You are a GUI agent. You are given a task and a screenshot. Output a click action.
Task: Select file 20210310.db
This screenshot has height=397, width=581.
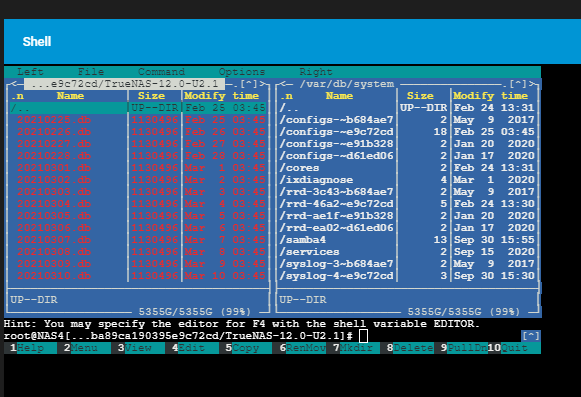pos(138,275)
